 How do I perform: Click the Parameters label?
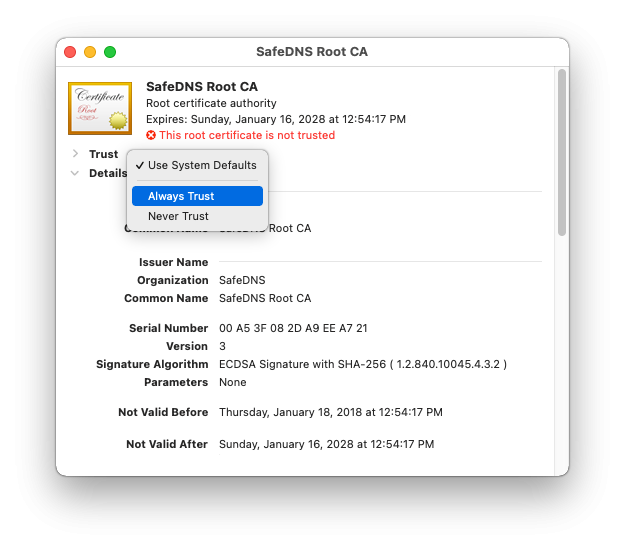(176, 382)
